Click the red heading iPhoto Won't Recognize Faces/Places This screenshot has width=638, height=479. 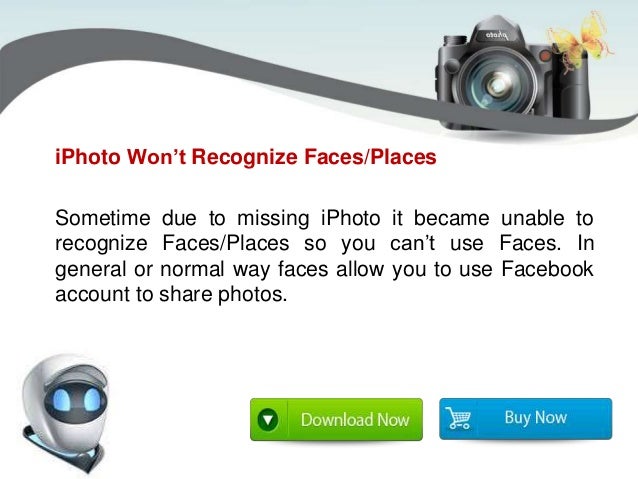pos(246,157)
